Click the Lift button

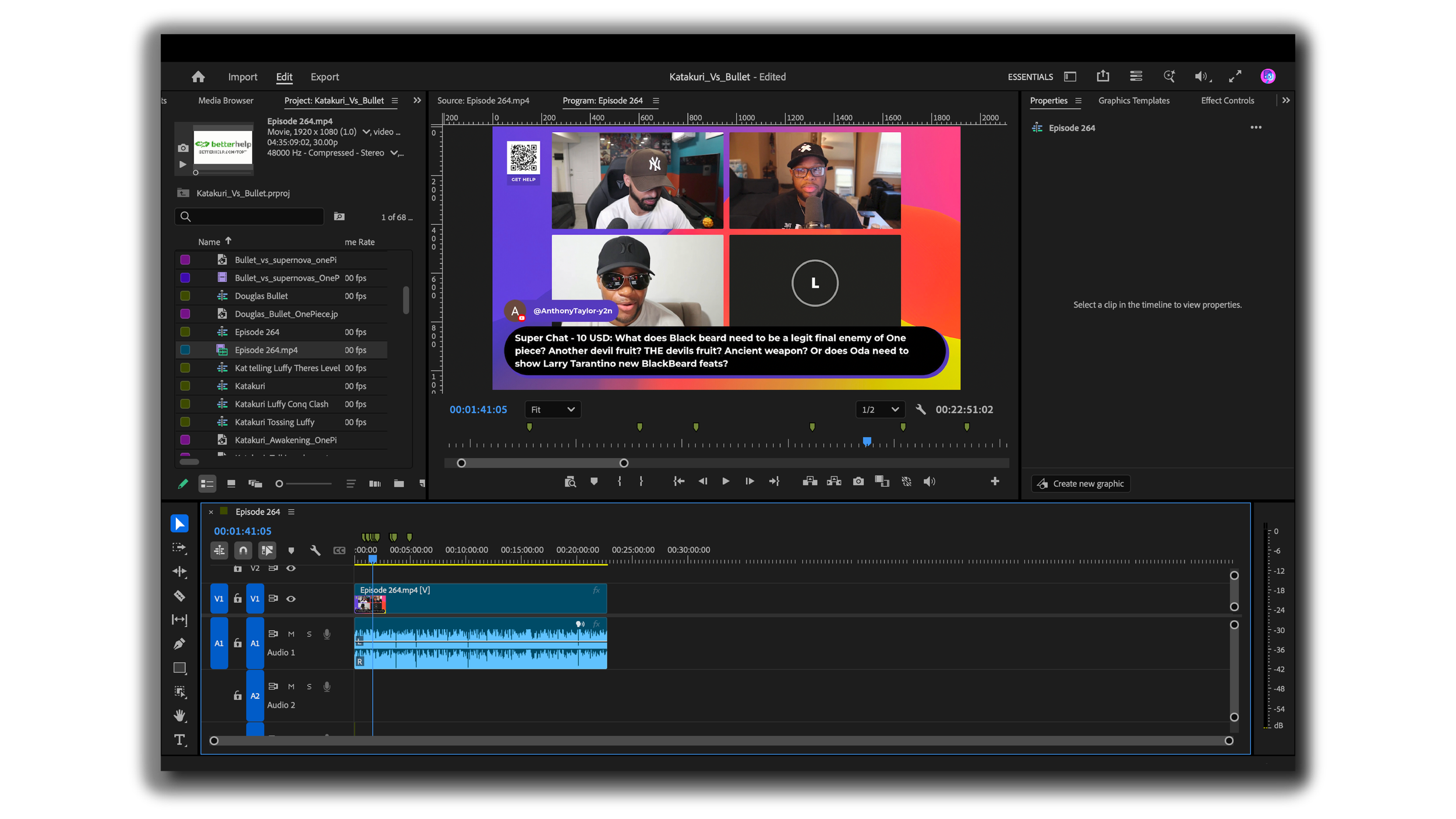(810, 481)
